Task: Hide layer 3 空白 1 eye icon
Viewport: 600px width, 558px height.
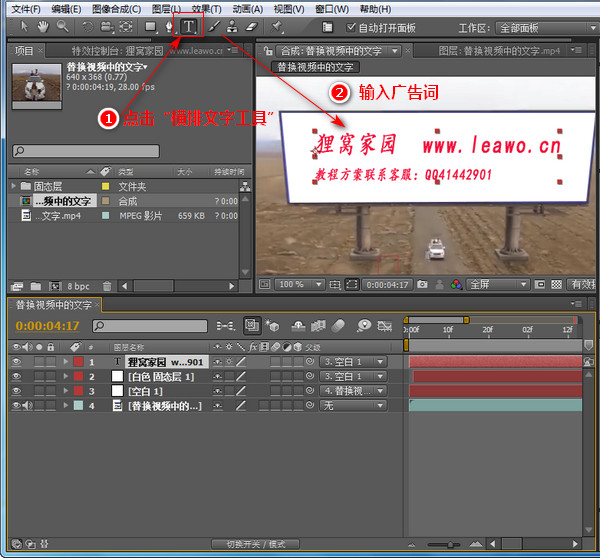Action: point(16,391)
